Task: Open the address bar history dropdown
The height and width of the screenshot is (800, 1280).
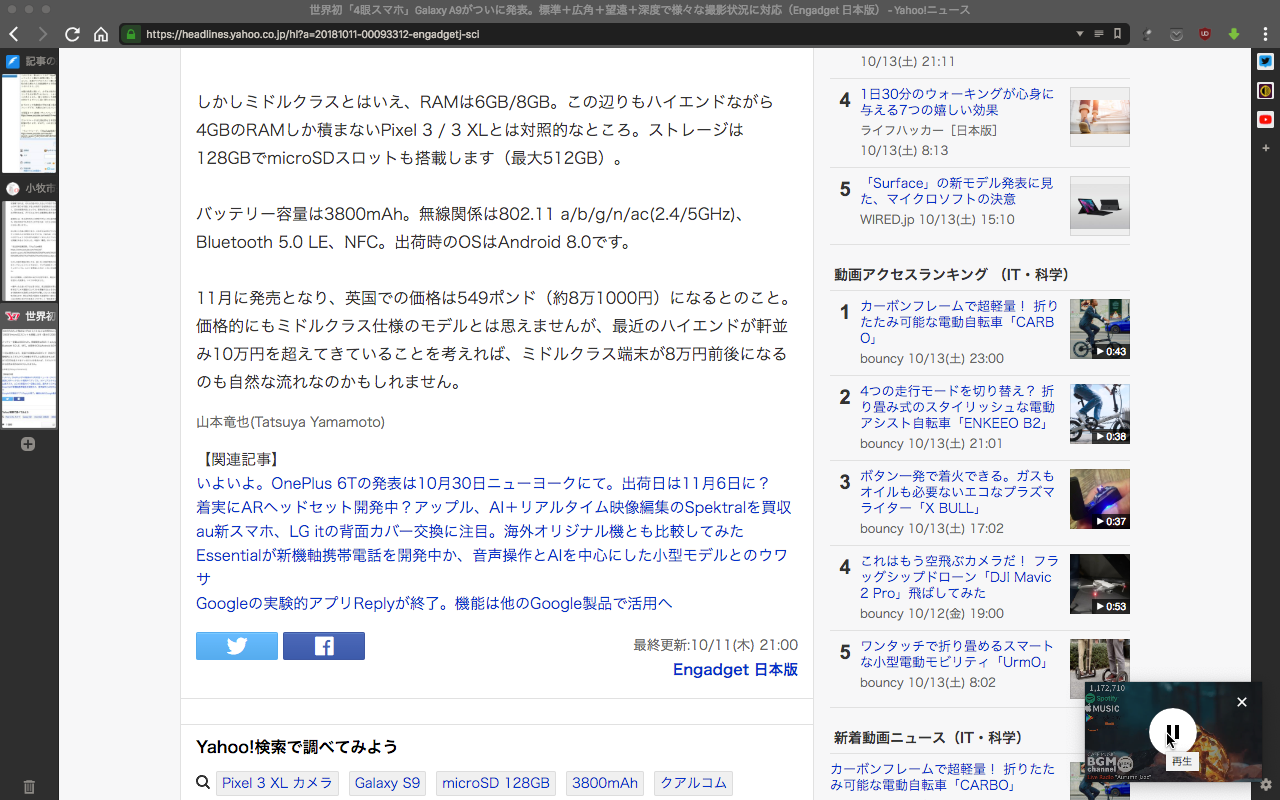Action: pos(1080,34)
